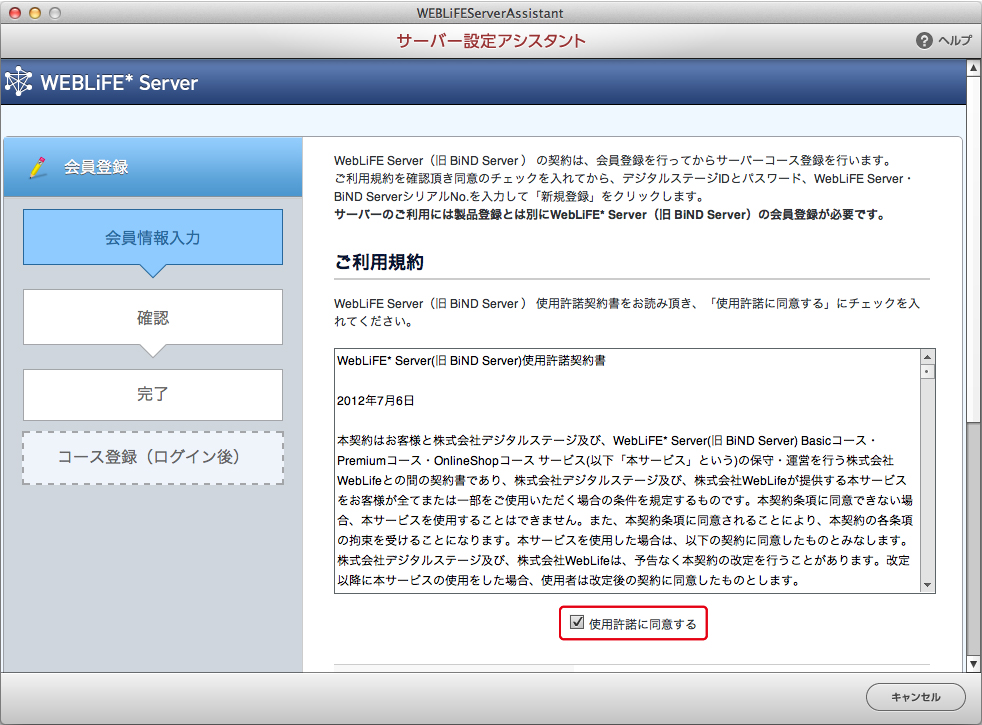Click main window scrollbar down arrow
982x725 pixels.
tap(973, 664)
